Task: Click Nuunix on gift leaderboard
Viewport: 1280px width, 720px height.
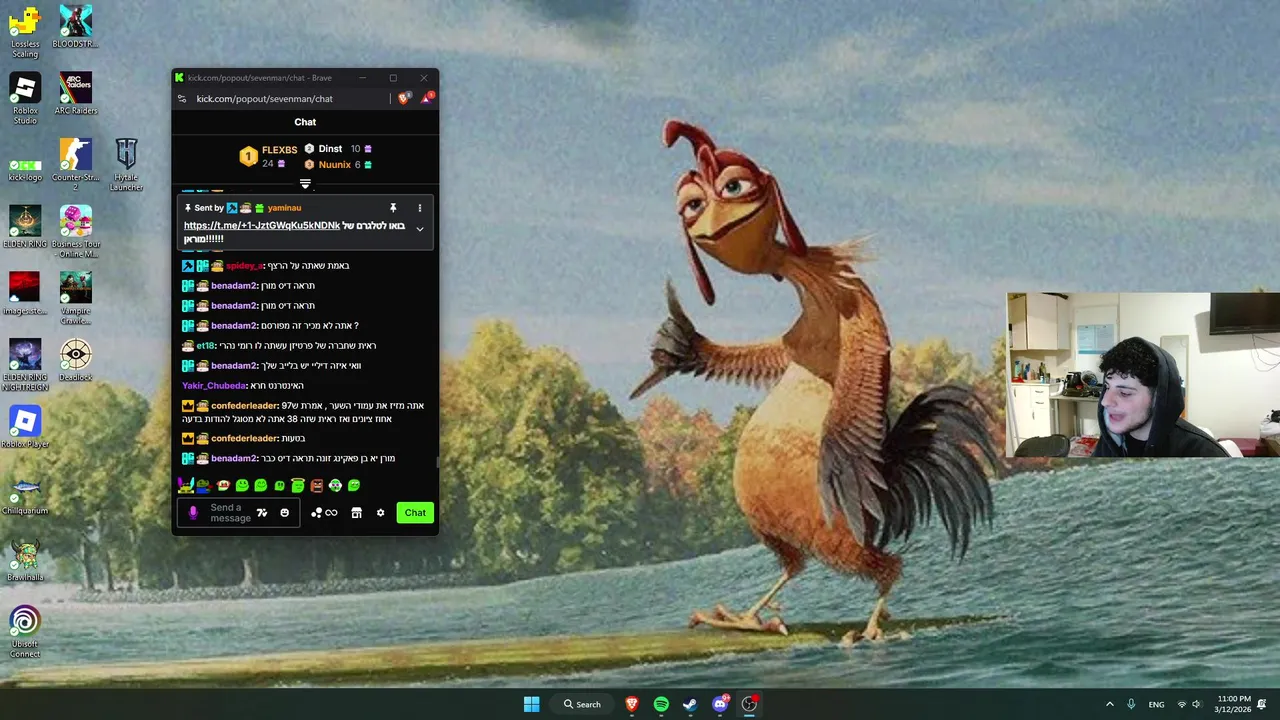Action: coord(334,165)
